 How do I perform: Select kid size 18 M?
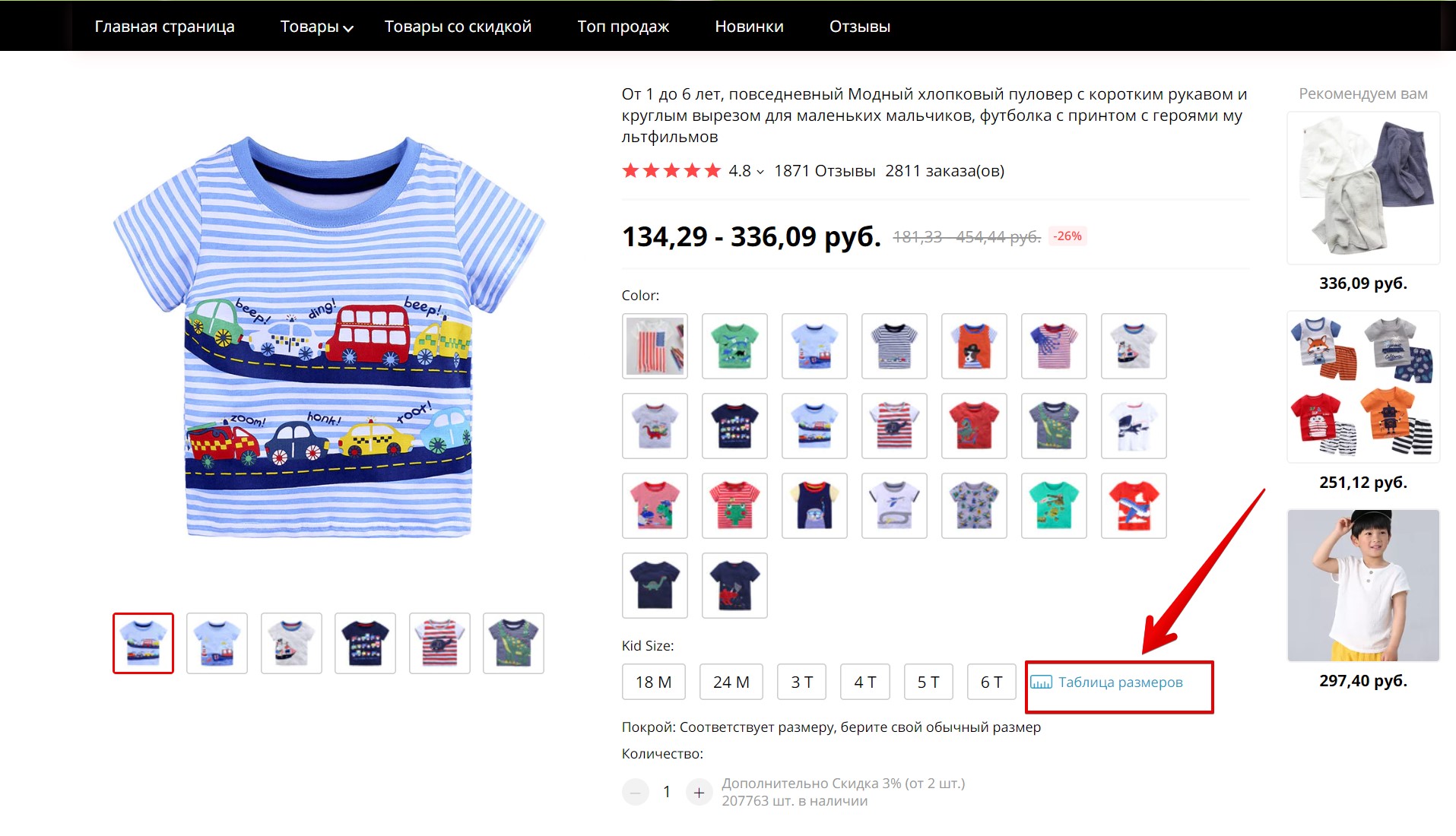(653, 682)
